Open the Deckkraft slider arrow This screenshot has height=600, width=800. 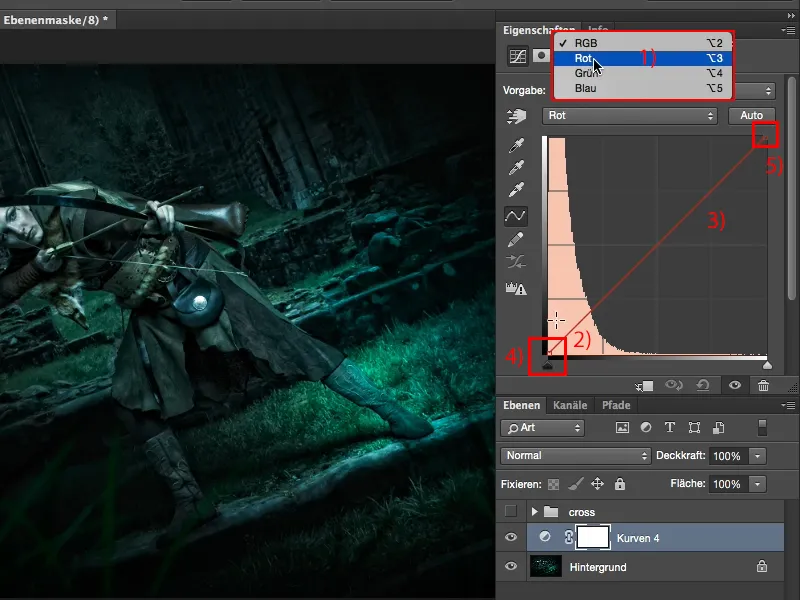click(x=758, y=456)
